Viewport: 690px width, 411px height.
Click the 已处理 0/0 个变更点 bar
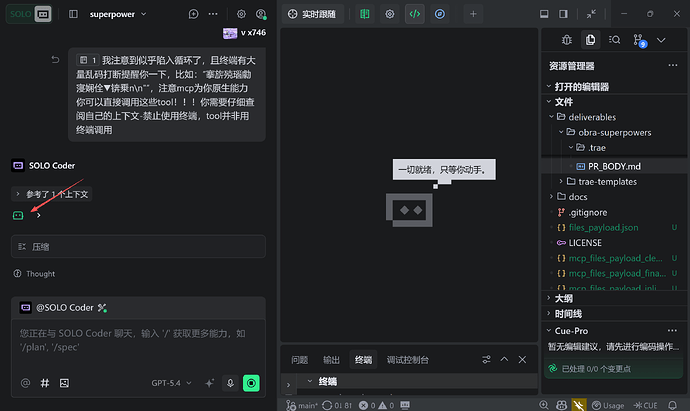click(613, 369)
